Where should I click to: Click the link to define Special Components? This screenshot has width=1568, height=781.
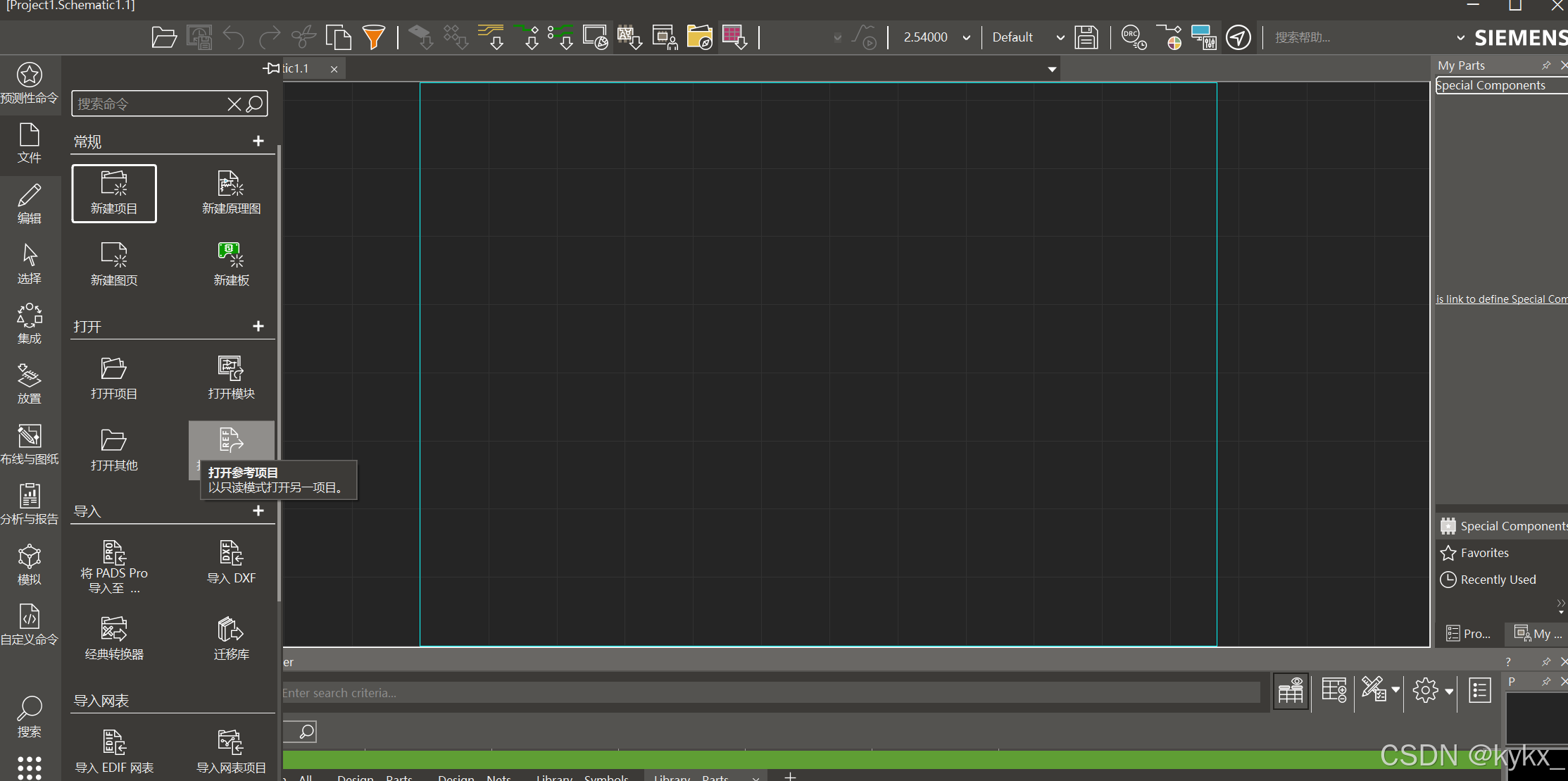pyautogui.click(x=1501, y=299)
